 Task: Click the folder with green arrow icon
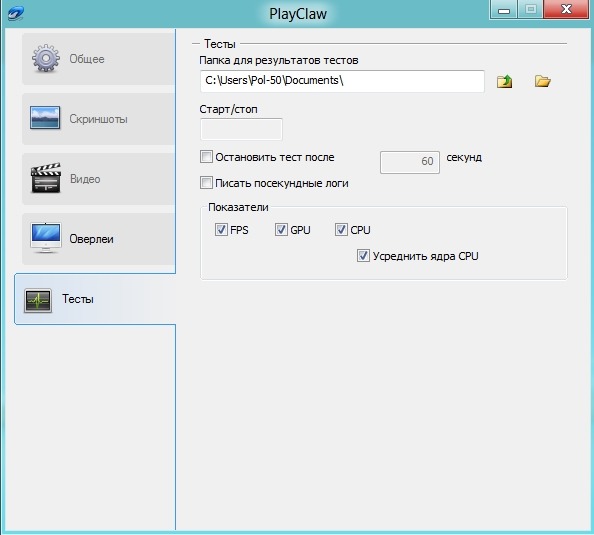click(504, 81)
